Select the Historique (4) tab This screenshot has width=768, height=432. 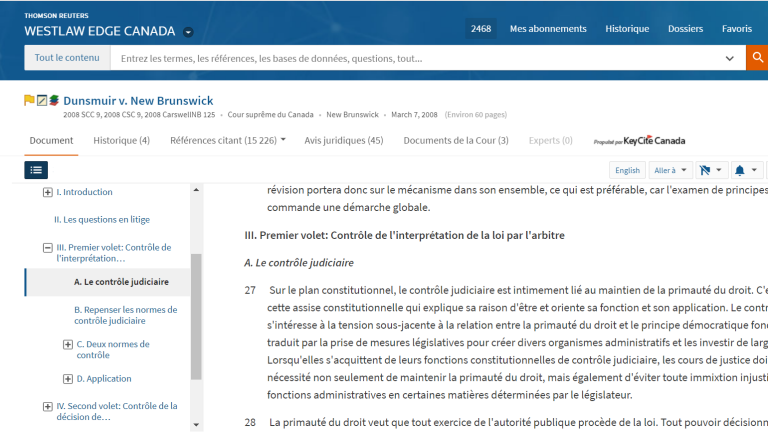point(121,141)
